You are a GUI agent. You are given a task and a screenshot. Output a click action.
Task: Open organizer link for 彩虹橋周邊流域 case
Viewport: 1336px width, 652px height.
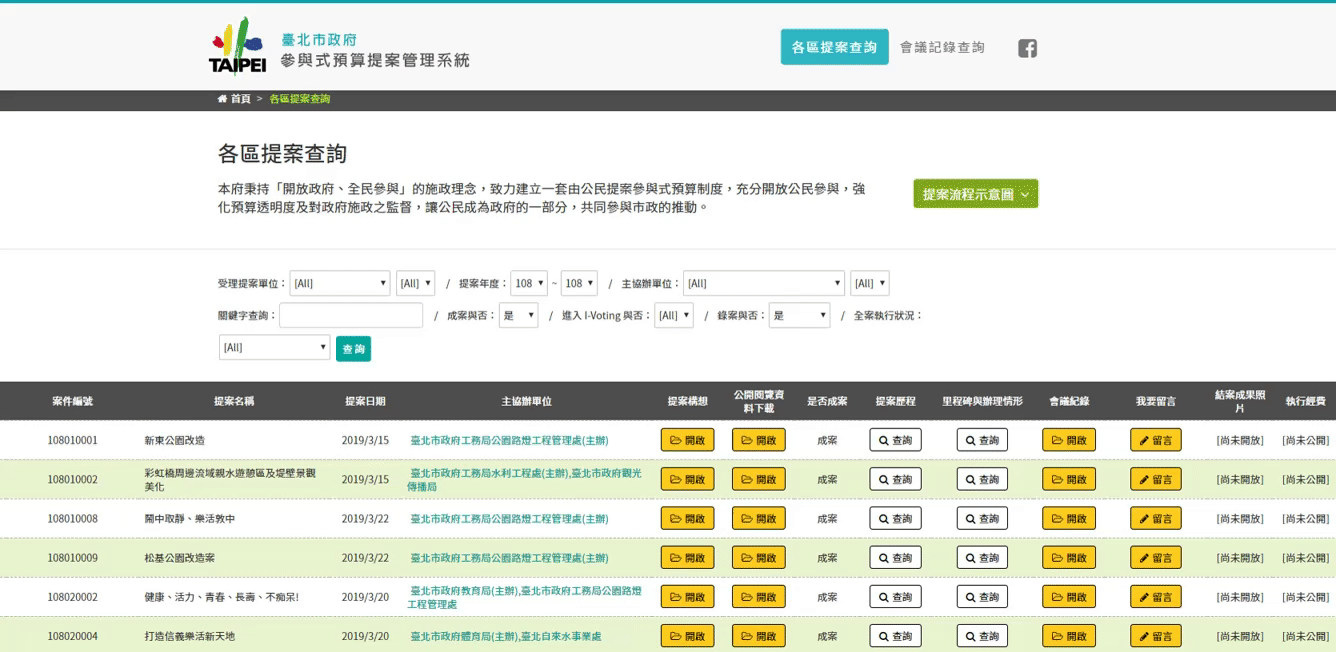pyautogui.click(x=525, y=479)
